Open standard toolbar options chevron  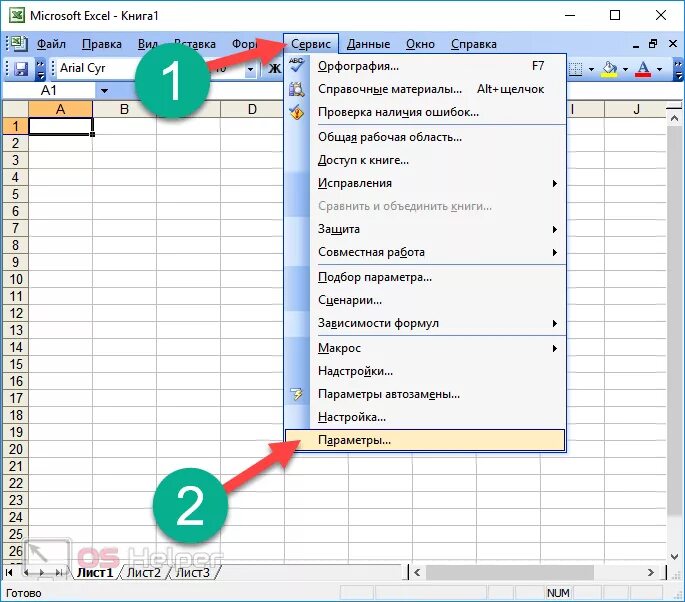pos(40,69)
